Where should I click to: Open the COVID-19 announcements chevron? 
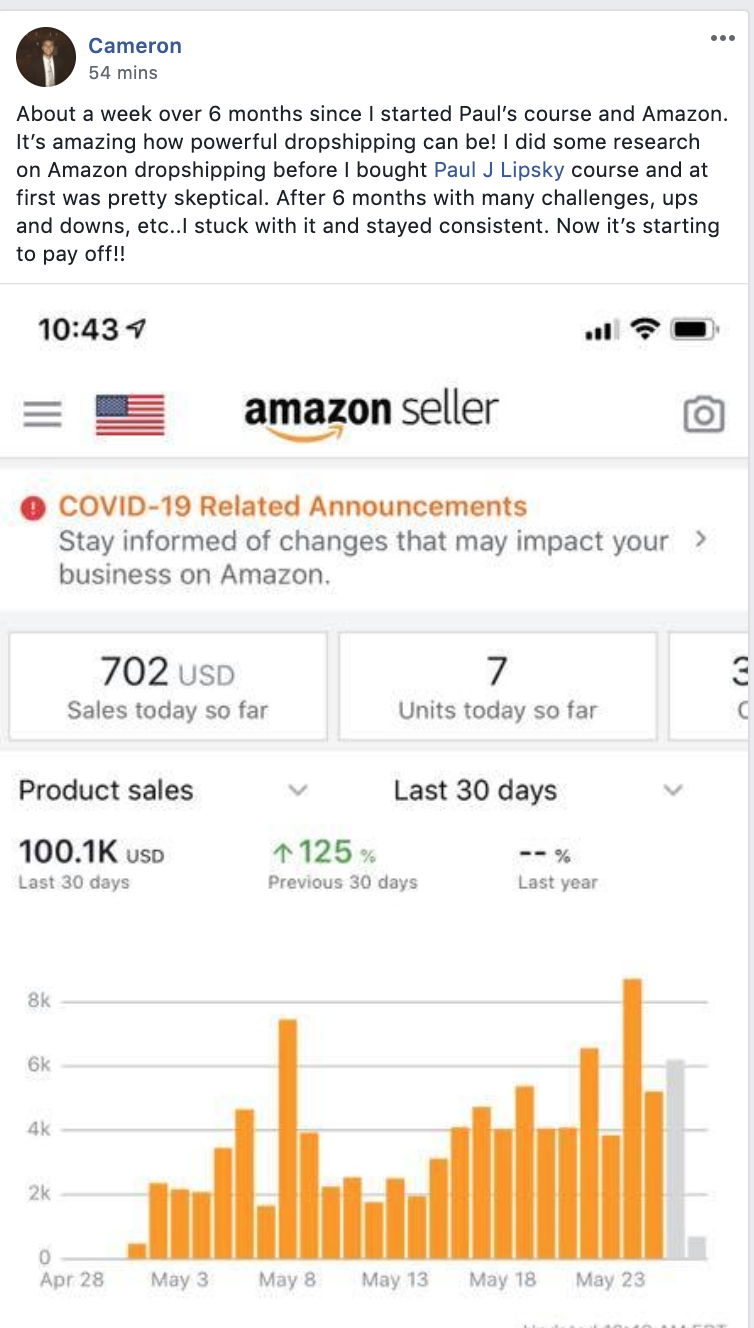pos(700,540)
